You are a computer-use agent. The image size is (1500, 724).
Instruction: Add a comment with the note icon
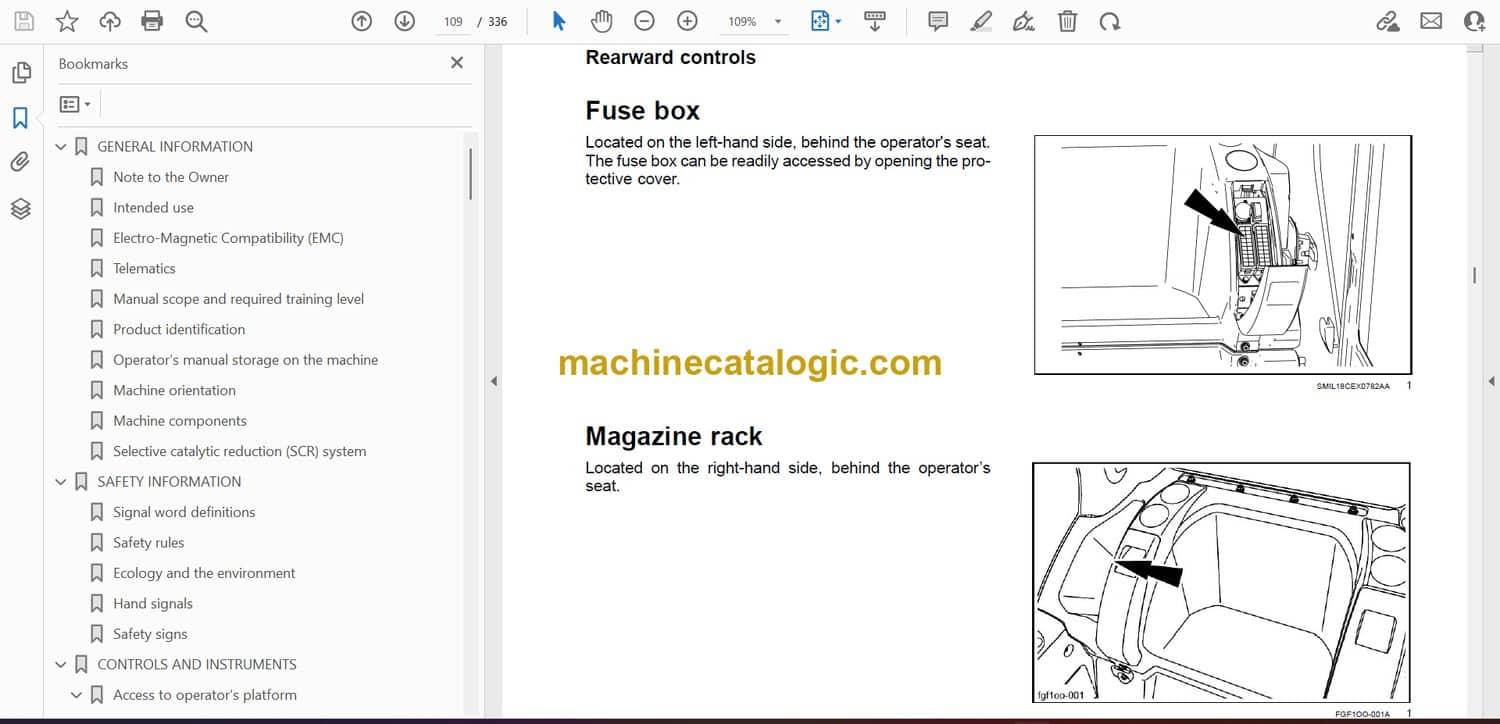click(x=938, y=21)
